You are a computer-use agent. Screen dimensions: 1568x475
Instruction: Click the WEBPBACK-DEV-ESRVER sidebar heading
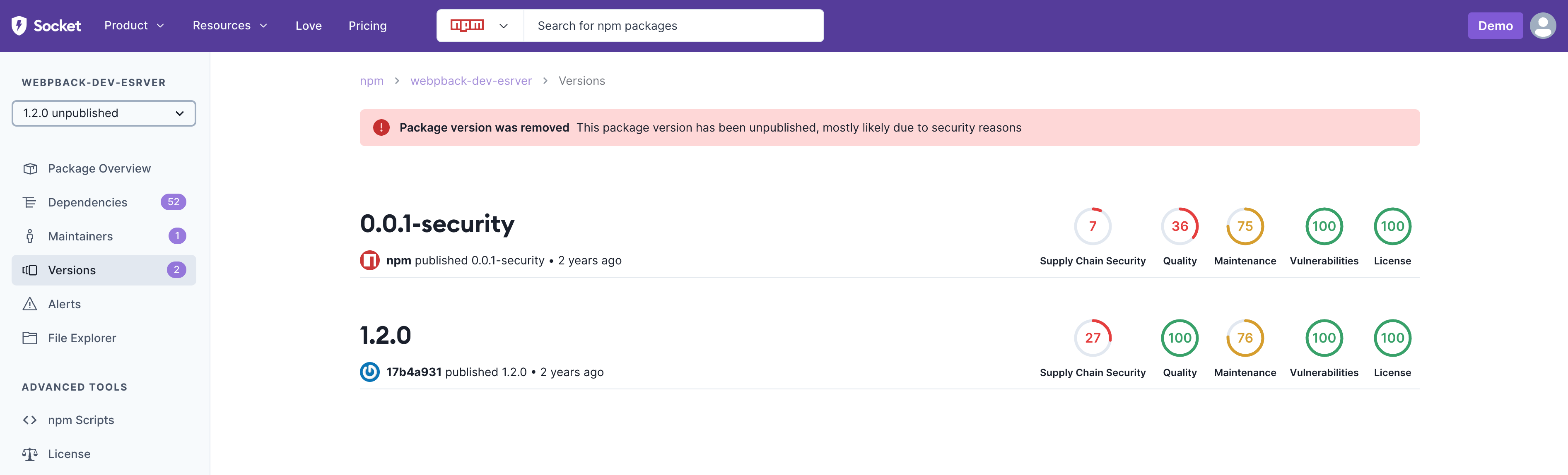point(94,83)
